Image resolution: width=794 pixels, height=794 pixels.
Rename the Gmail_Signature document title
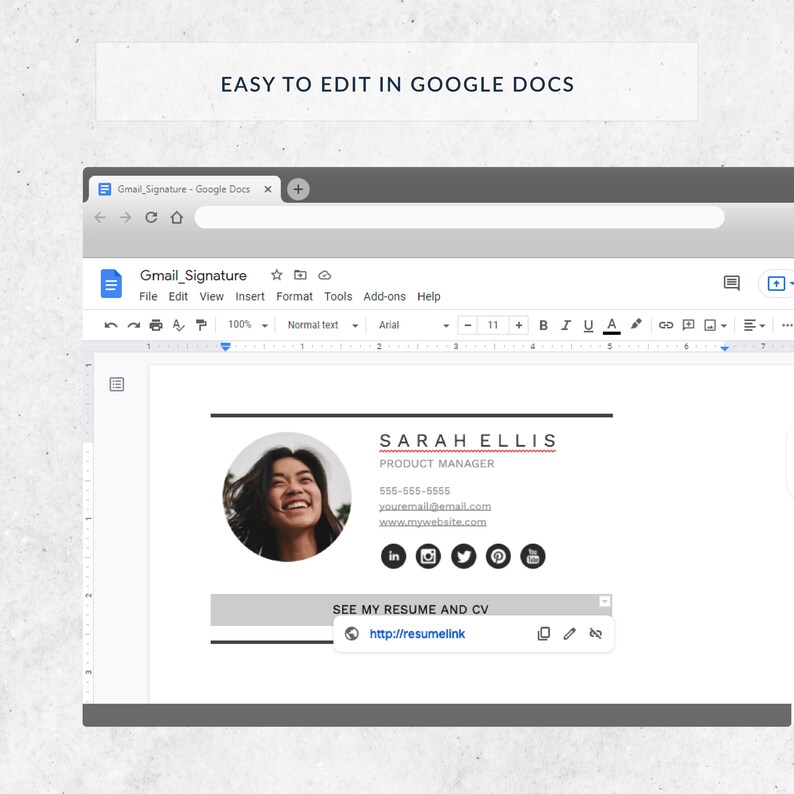pyautogui.click(x=193, y=275)
